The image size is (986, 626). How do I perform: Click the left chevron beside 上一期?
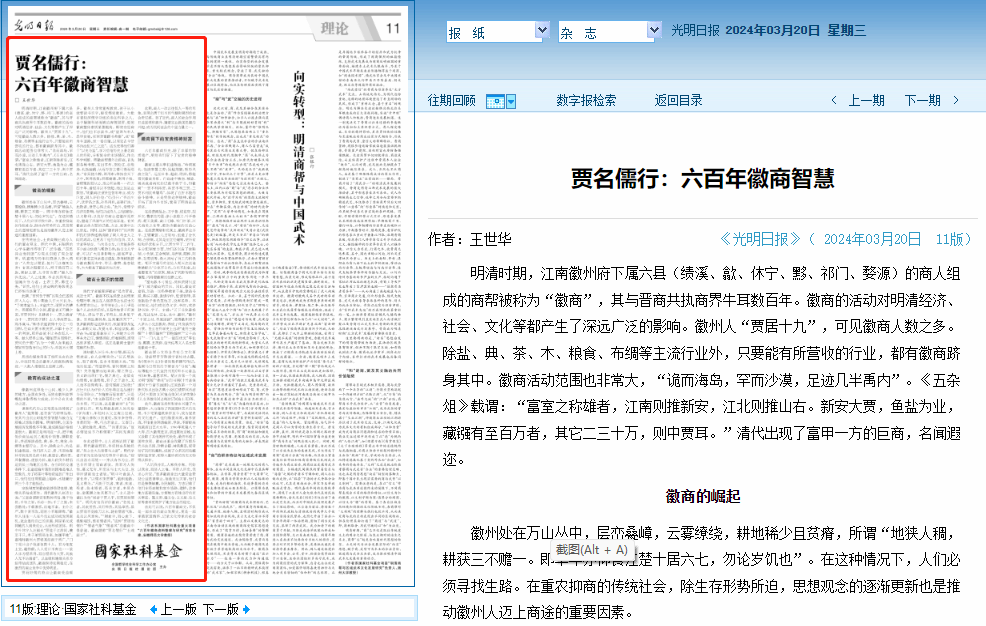[x=834, y=100]
